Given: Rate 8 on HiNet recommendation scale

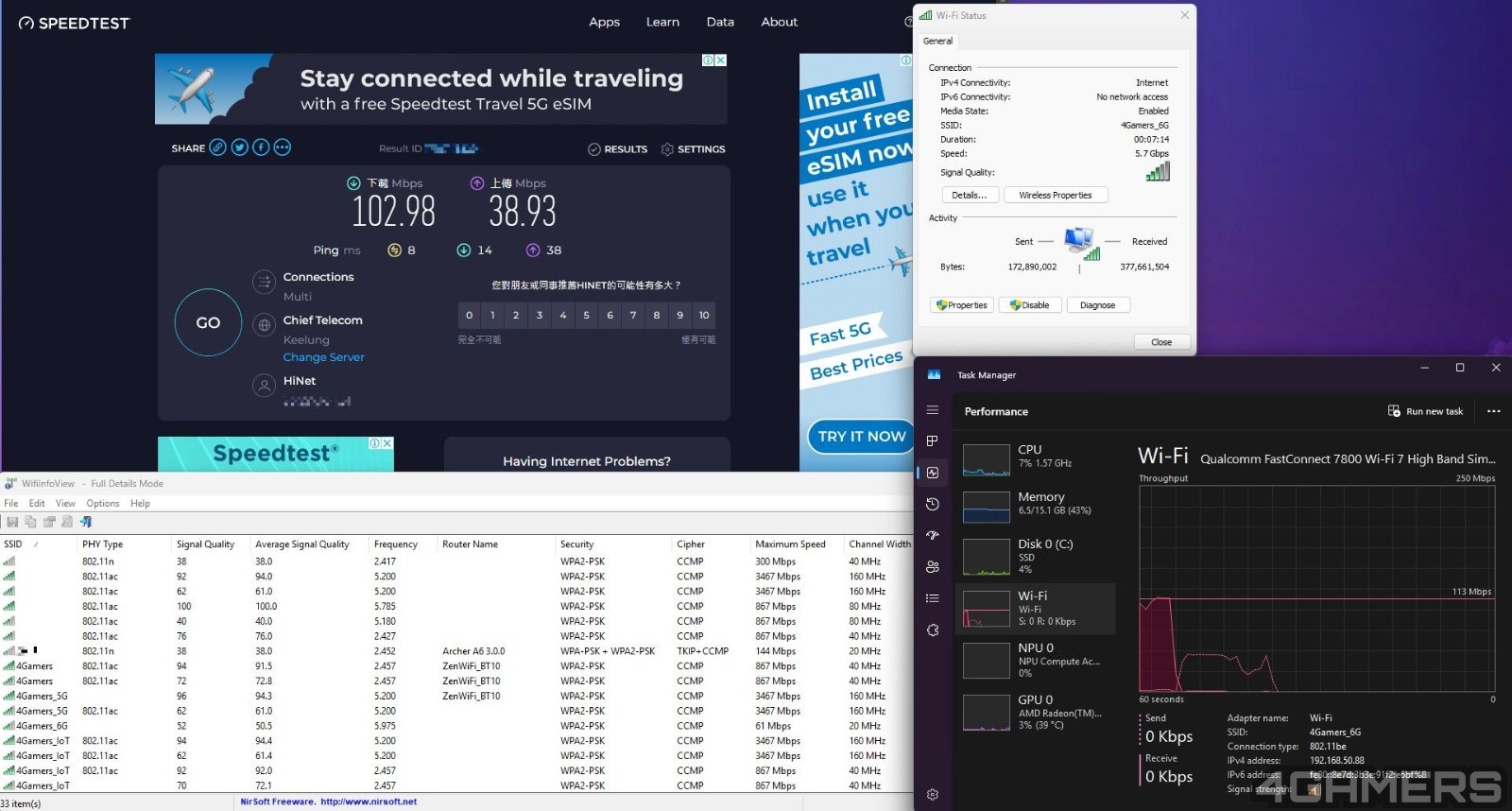Looking at the screenshot, I should tap(657, 315).
